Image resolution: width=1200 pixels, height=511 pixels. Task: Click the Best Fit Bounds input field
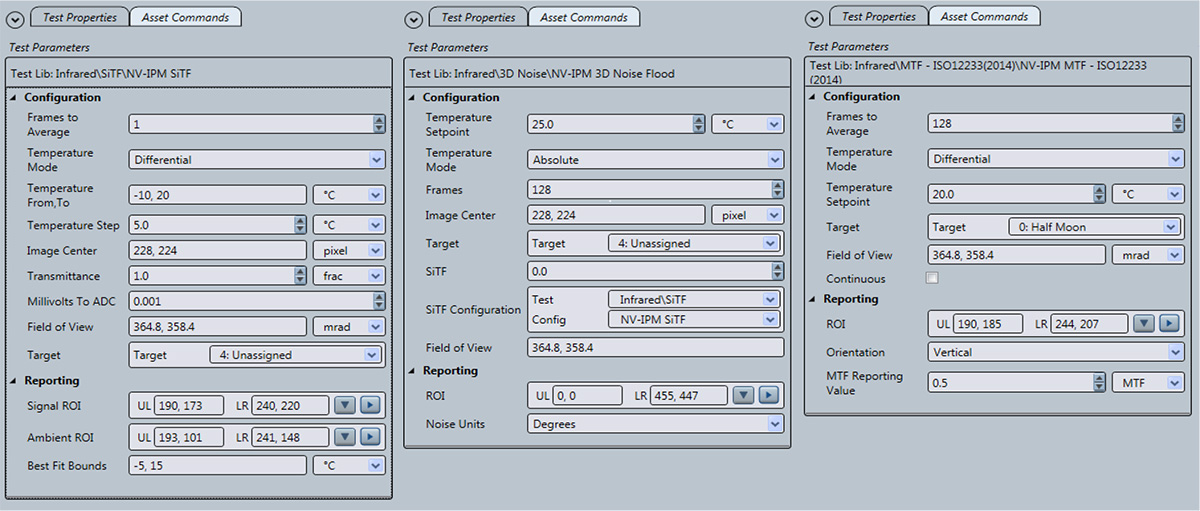point(218,465)
